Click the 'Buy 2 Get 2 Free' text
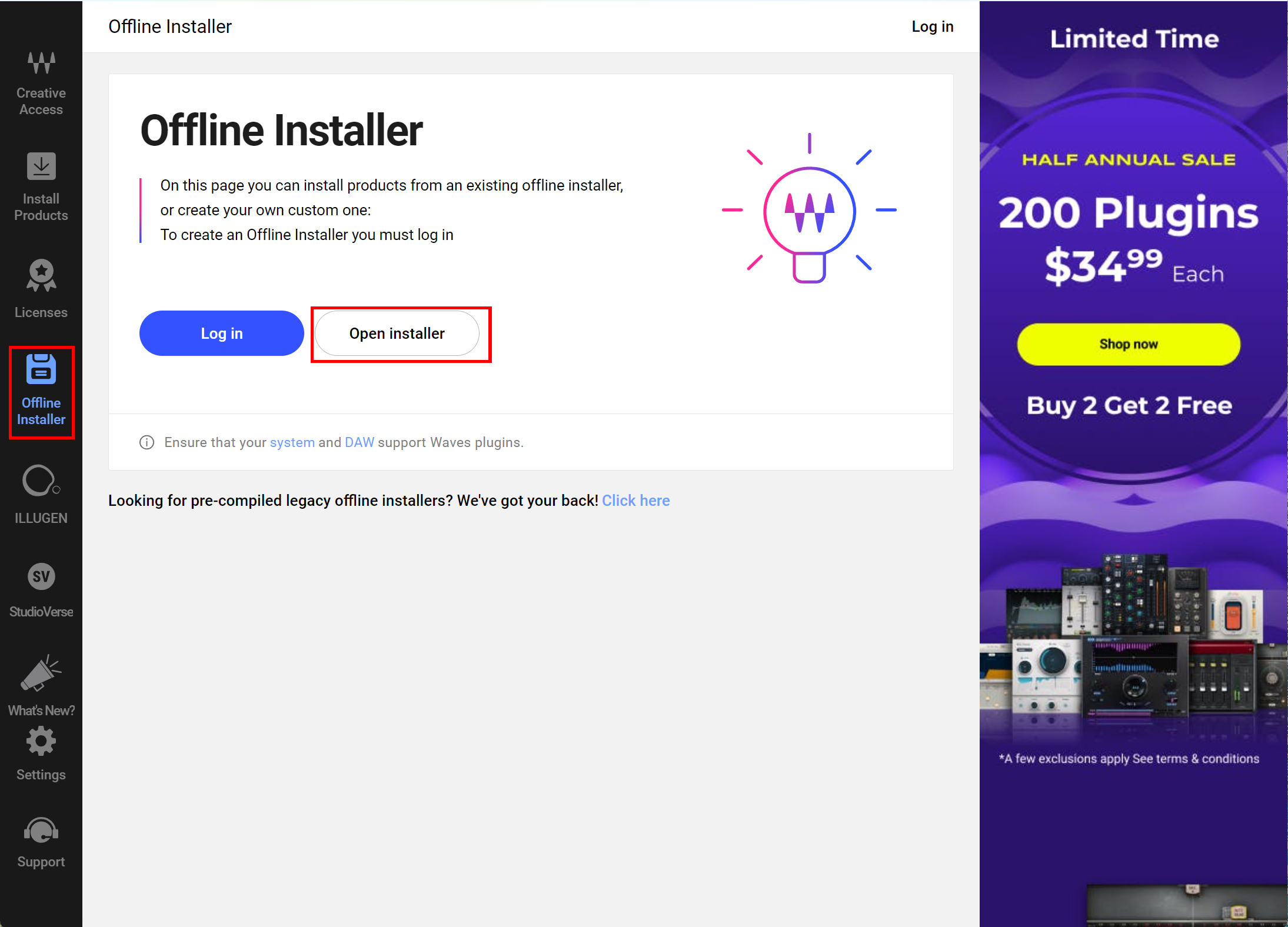Viewport: 1288px width, 927px height. pos(1129,406)
